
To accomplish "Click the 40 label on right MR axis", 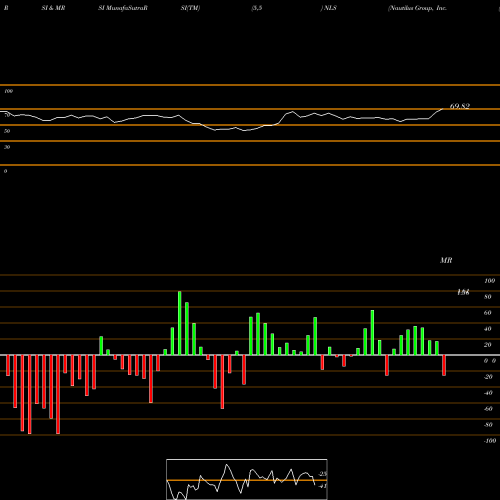I will tap(488, 329).
